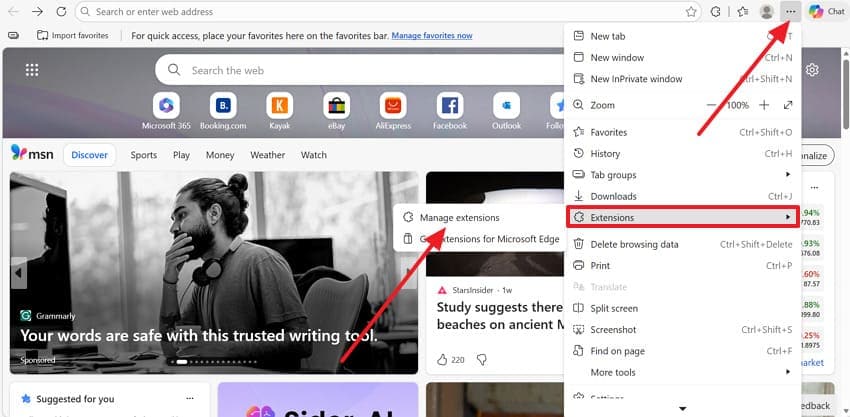Open the AliExpress shortcut tile
Screen dimensions: 850x417
tap(393, 111)
